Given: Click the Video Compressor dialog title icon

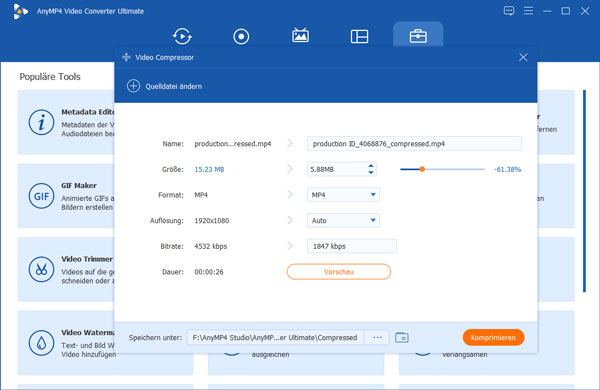Looking at the screenshot, I should (126, 57).
